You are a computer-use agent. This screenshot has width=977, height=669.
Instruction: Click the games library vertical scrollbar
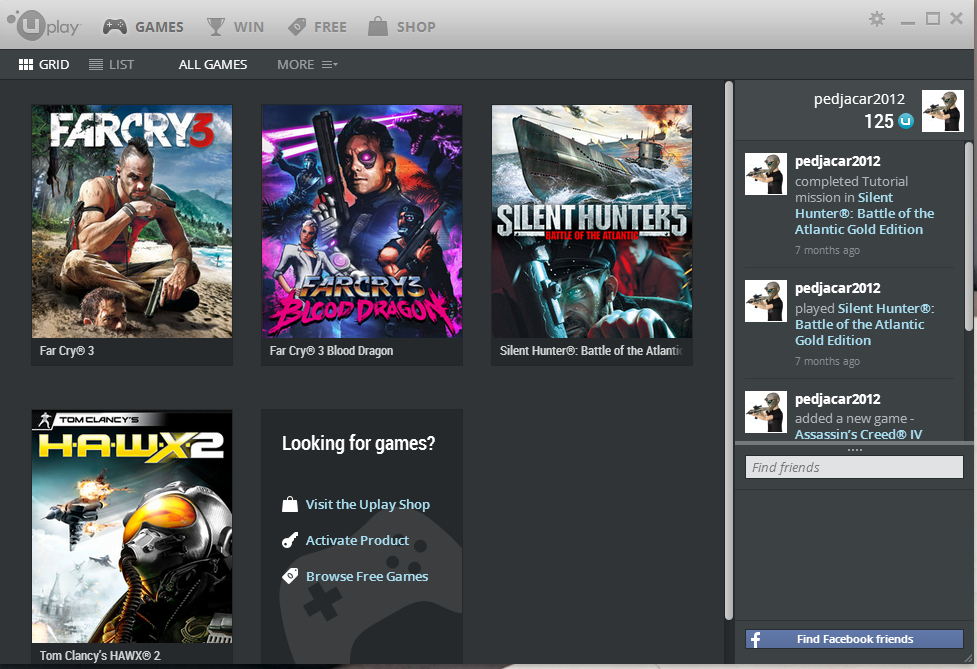pos(728,350)
